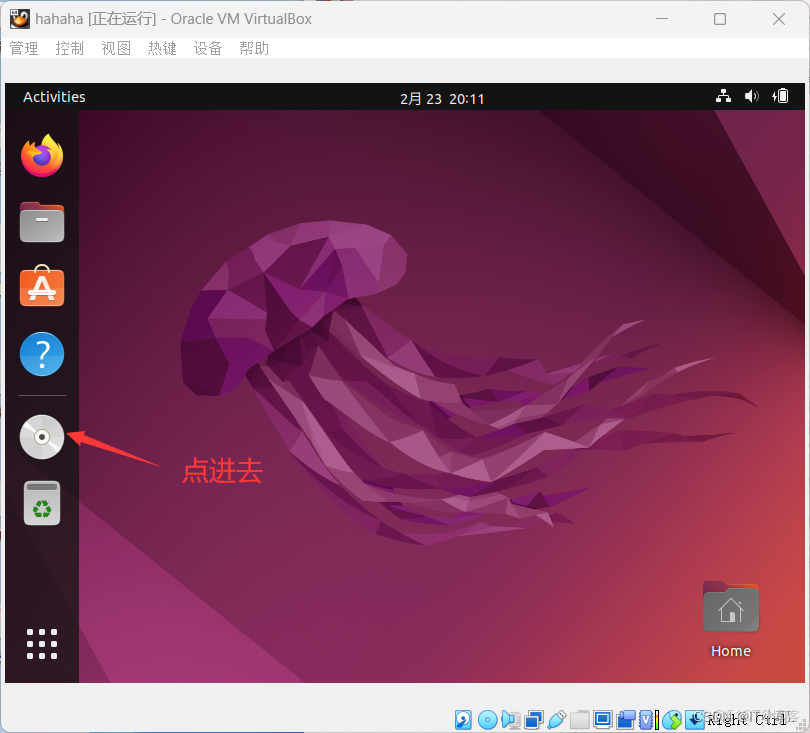Image resolution: width=810 pixels, height=733 pixels.
Task: Open the Files application from the dock
Action: point(41,222)
